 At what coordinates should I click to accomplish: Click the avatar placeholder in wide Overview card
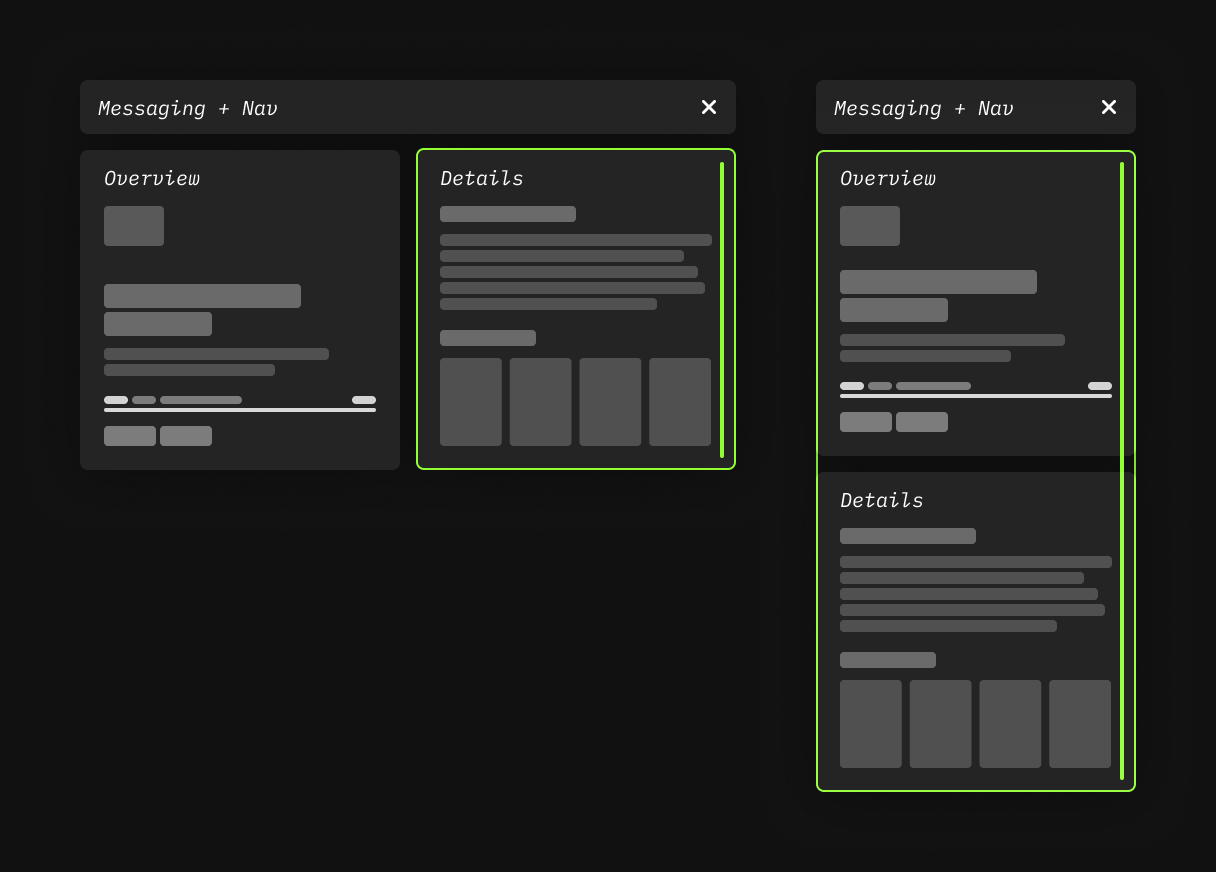(x=134, y=226)
